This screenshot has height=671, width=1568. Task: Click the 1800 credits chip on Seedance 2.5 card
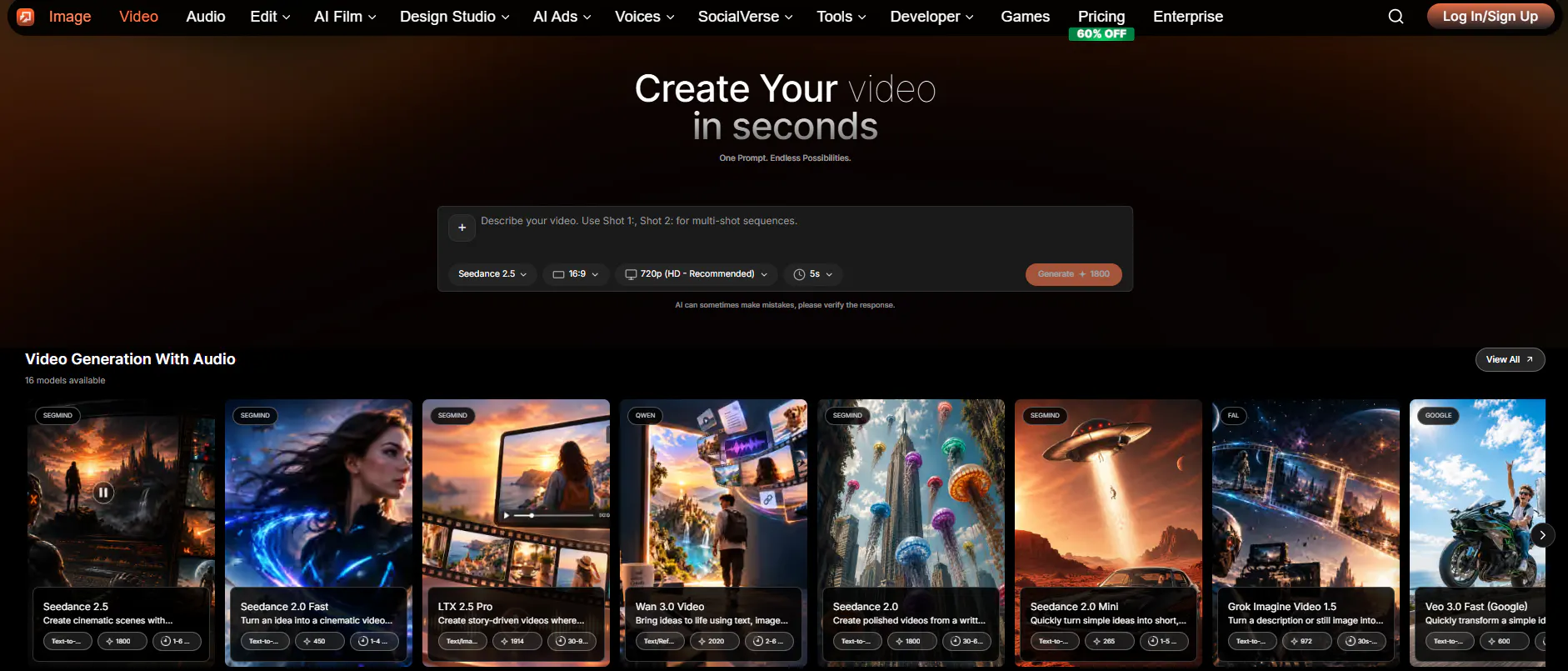click(x=122, y=641)
